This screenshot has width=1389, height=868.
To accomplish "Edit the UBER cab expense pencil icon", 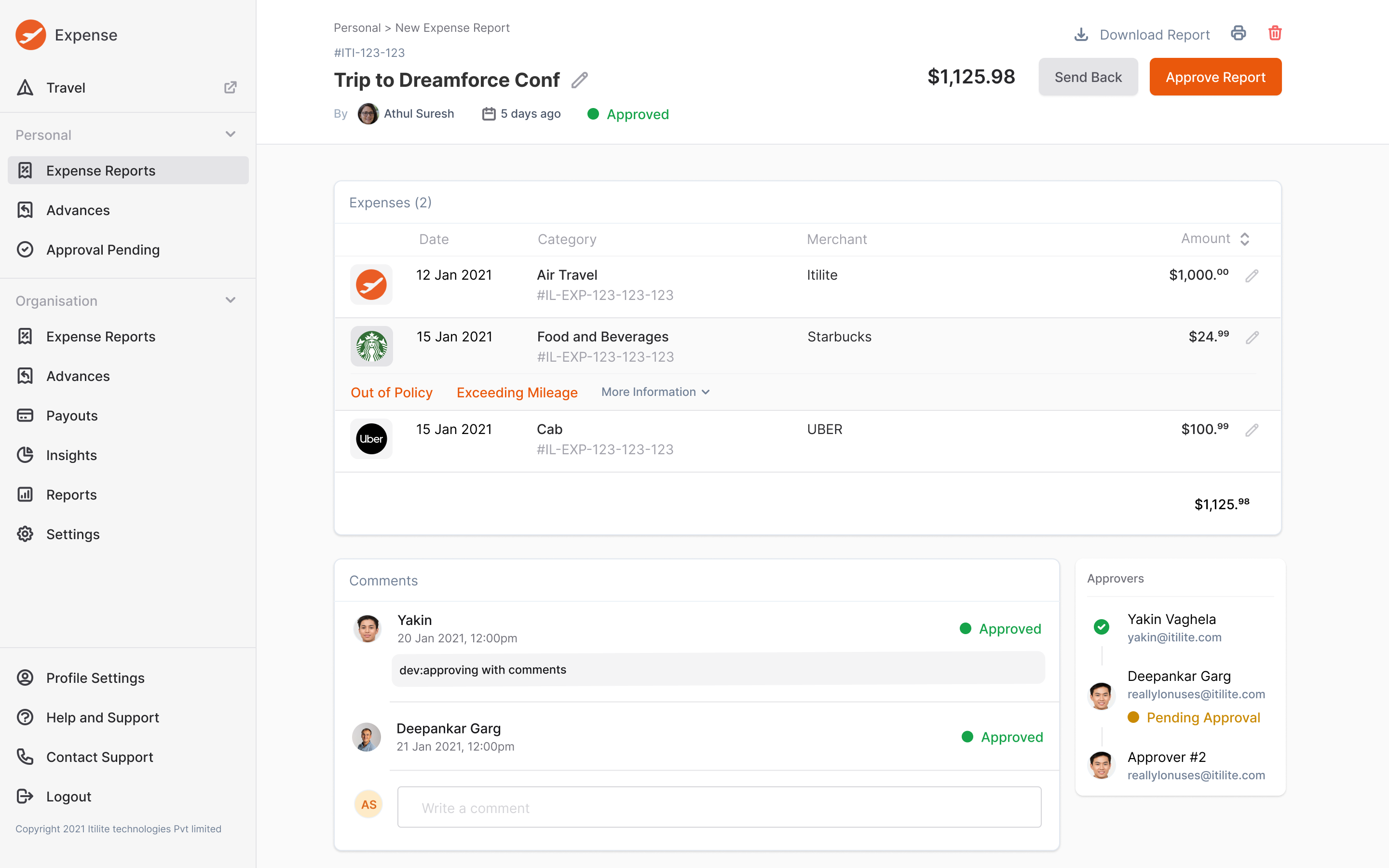I will point(1252,430).
